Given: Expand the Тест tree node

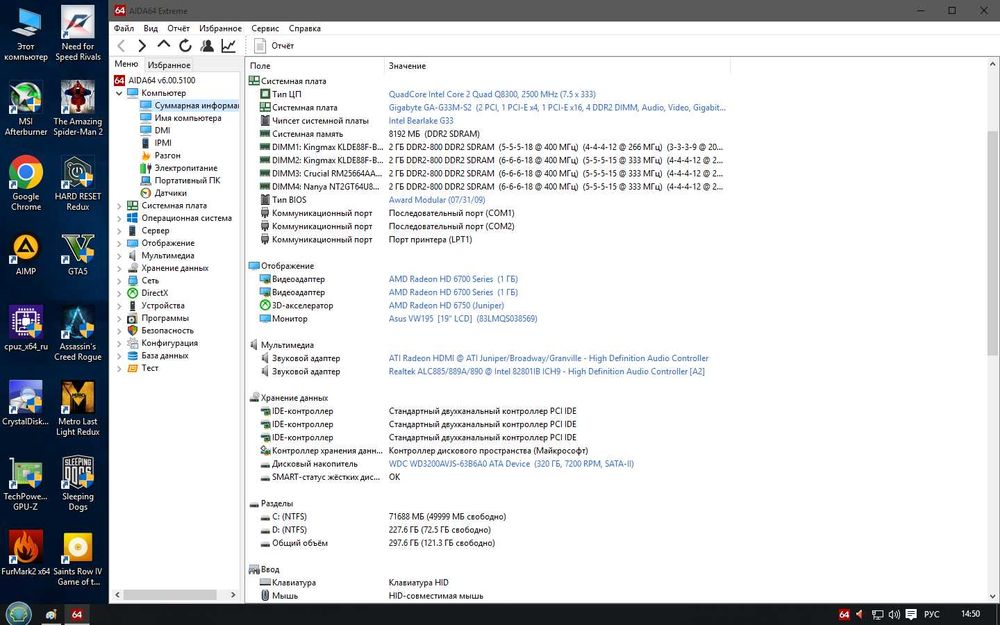Looking at the screenshot, I should tap(119, 368).
